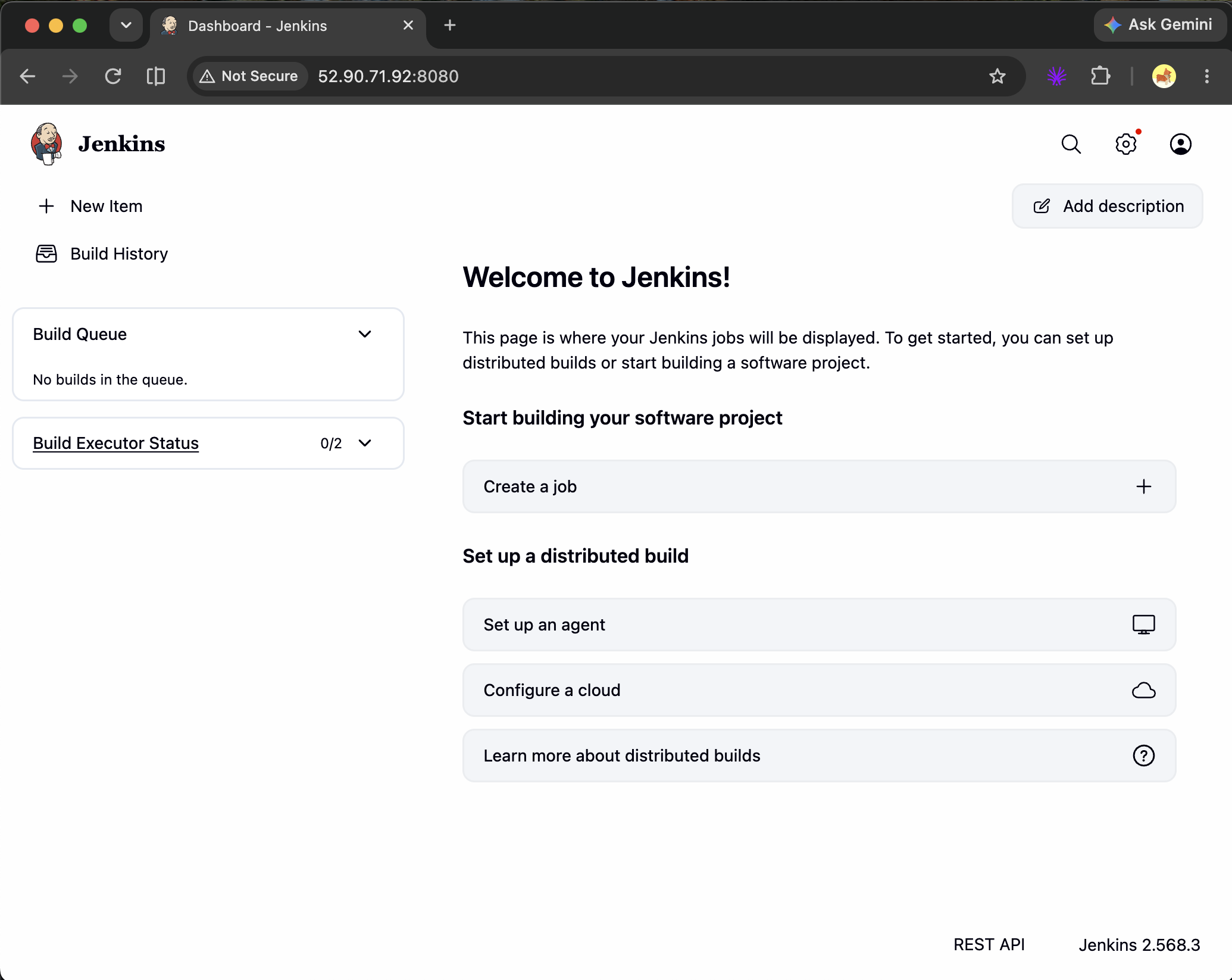Screen dimensions: 1232x980
Task: Open the tab search dropdown arrow
Action: click(x=126, y=26)
